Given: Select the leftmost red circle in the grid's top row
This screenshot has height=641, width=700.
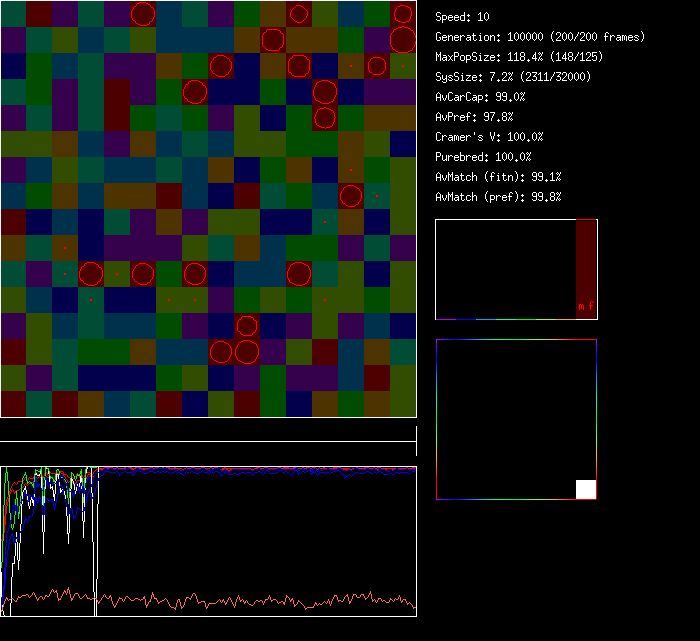Looking at the screenshot, I should (143, 14).
